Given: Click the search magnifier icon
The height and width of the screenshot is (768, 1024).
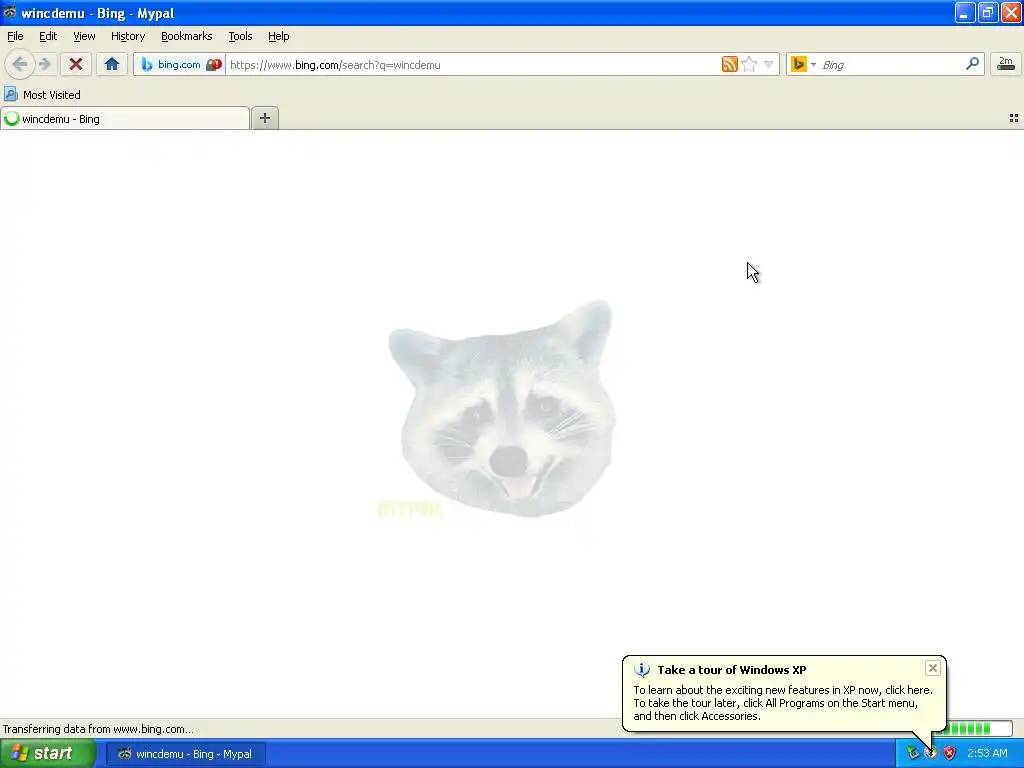Looking at the screenshot, I should pos(972,64).
